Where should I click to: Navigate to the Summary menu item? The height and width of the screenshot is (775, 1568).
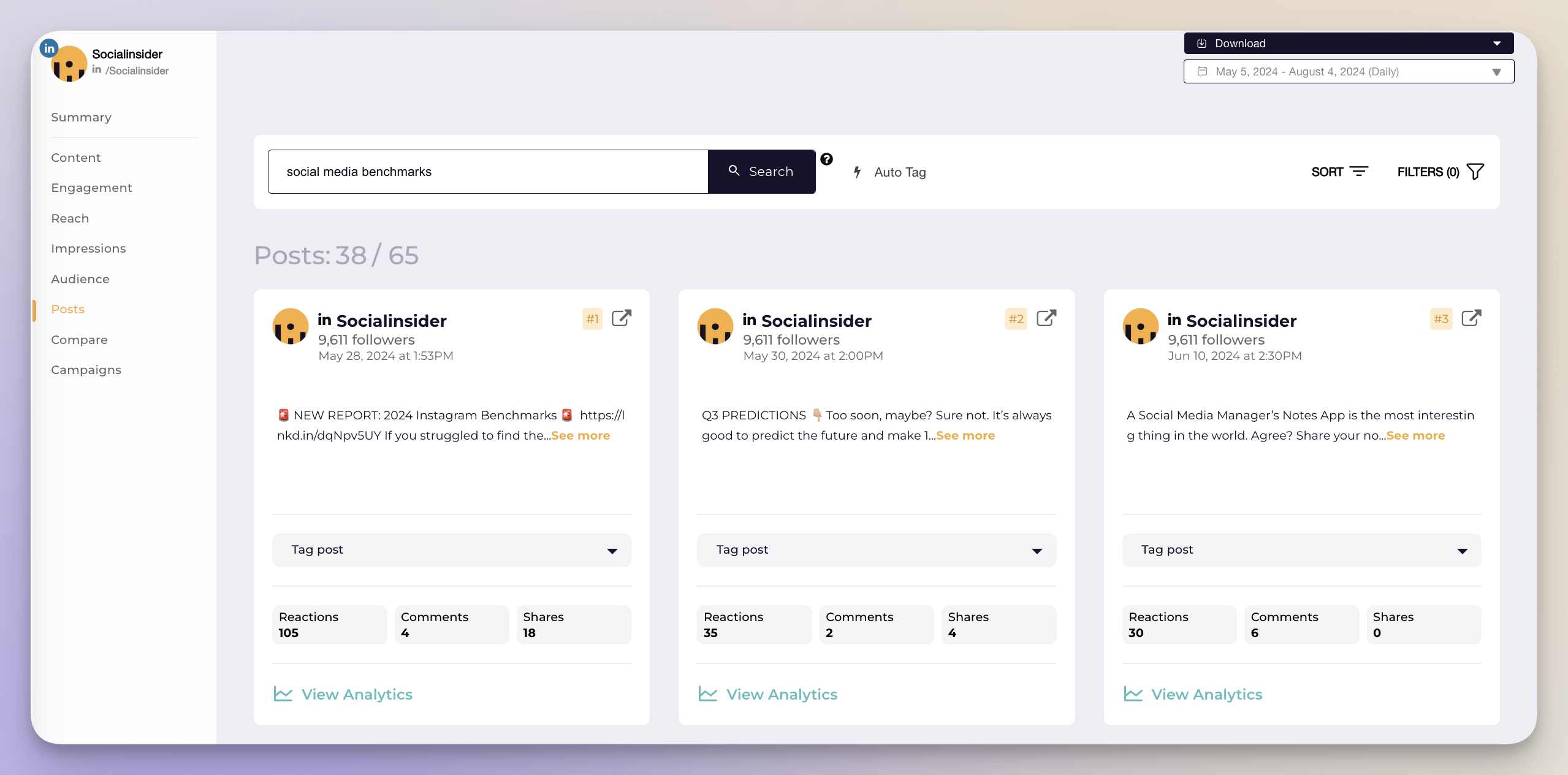point(82,116)
